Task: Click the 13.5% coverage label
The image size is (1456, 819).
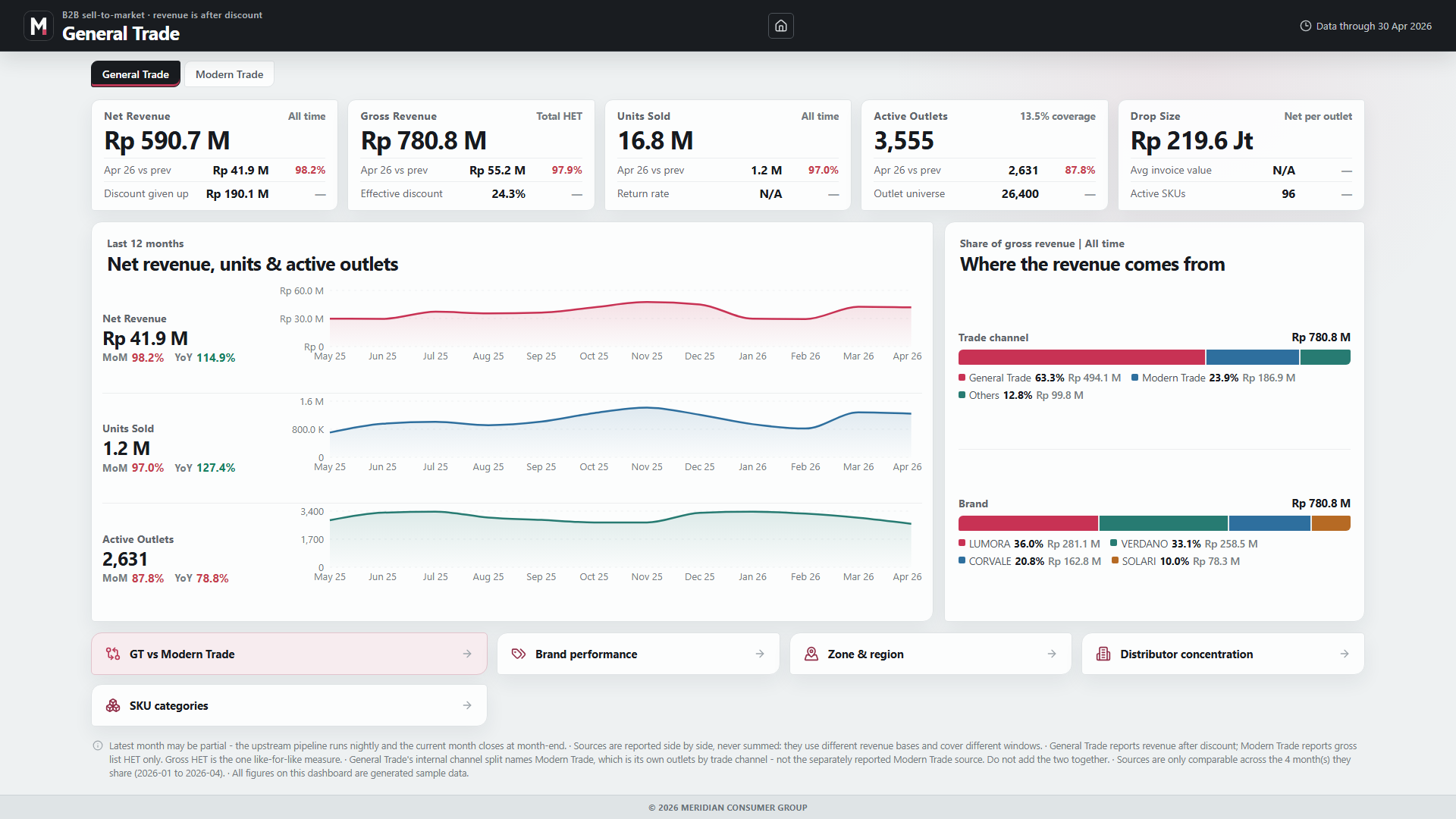Action: (x=1057, y=116)
